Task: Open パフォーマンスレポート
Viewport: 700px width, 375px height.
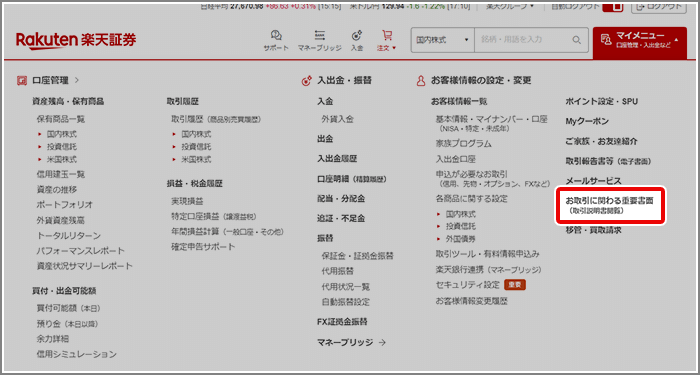Action: point(81,251)
